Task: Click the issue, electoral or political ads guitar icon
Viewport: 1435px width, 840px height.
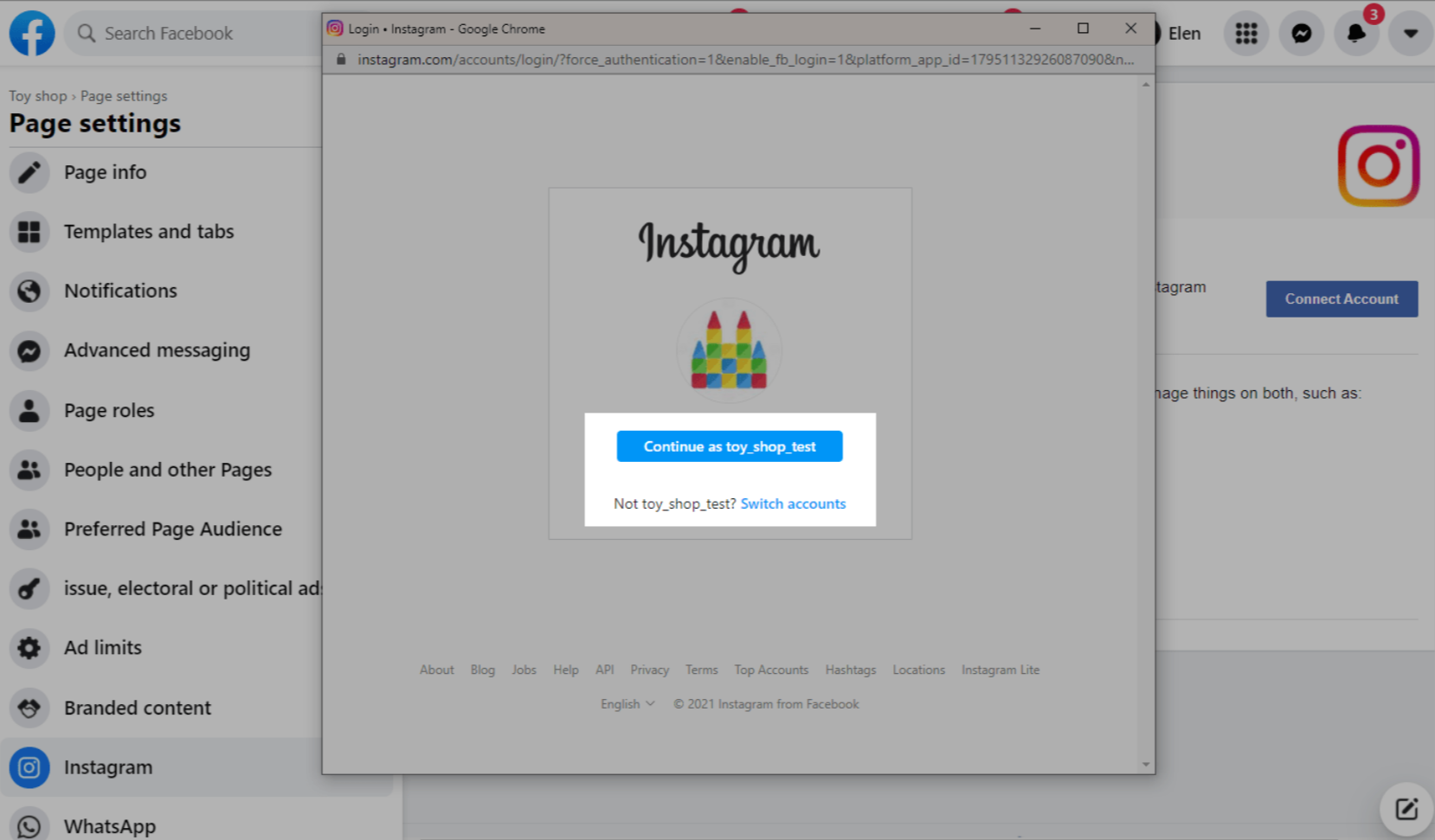Action: (29, 588)
